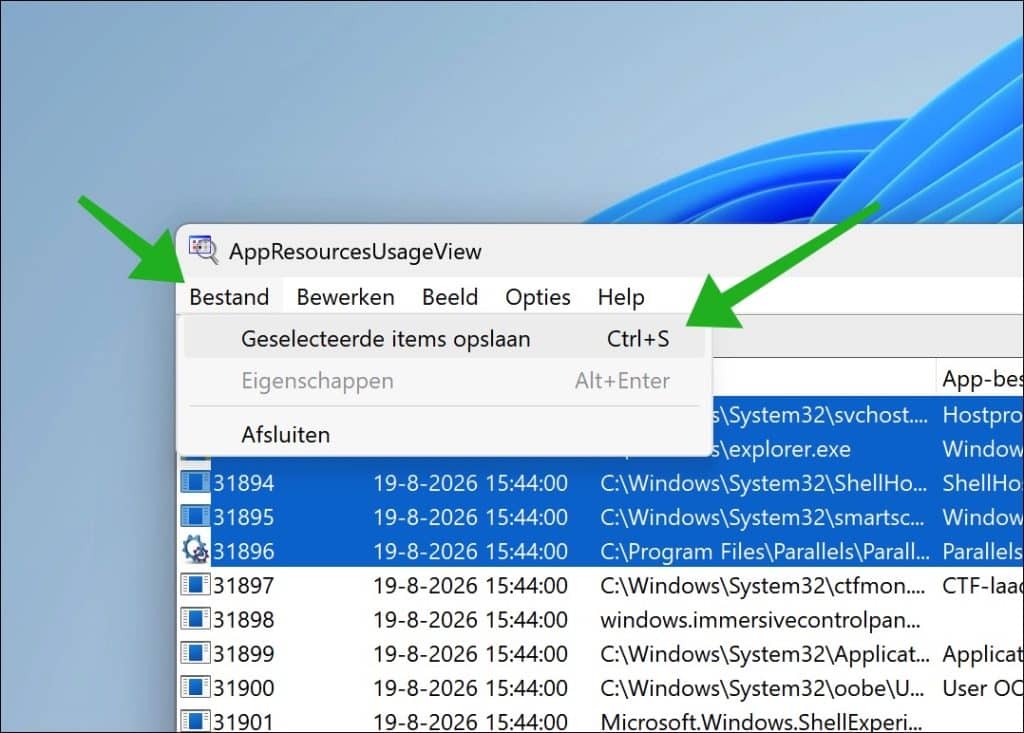This screenshot has width=1024, height=733.
Task: Click the Microsoft.Windows.ShellExperi... cell
Action: point(761,722)
